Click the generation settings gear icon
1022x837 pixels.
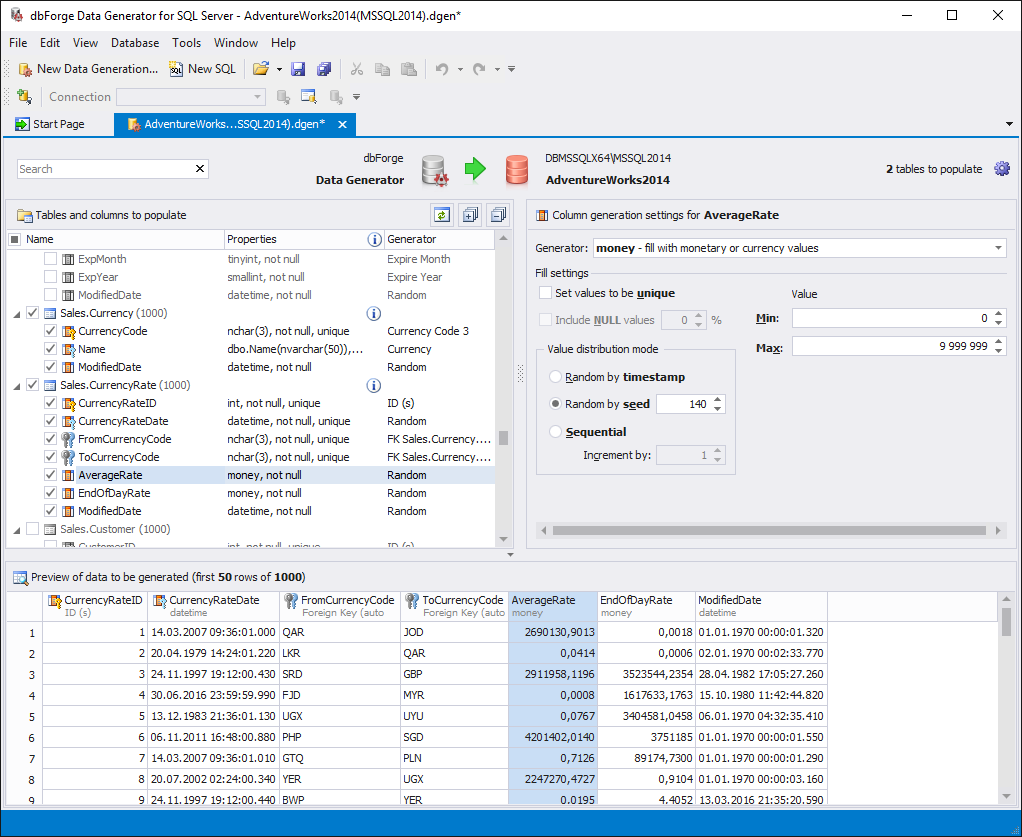pos(1002,169)
